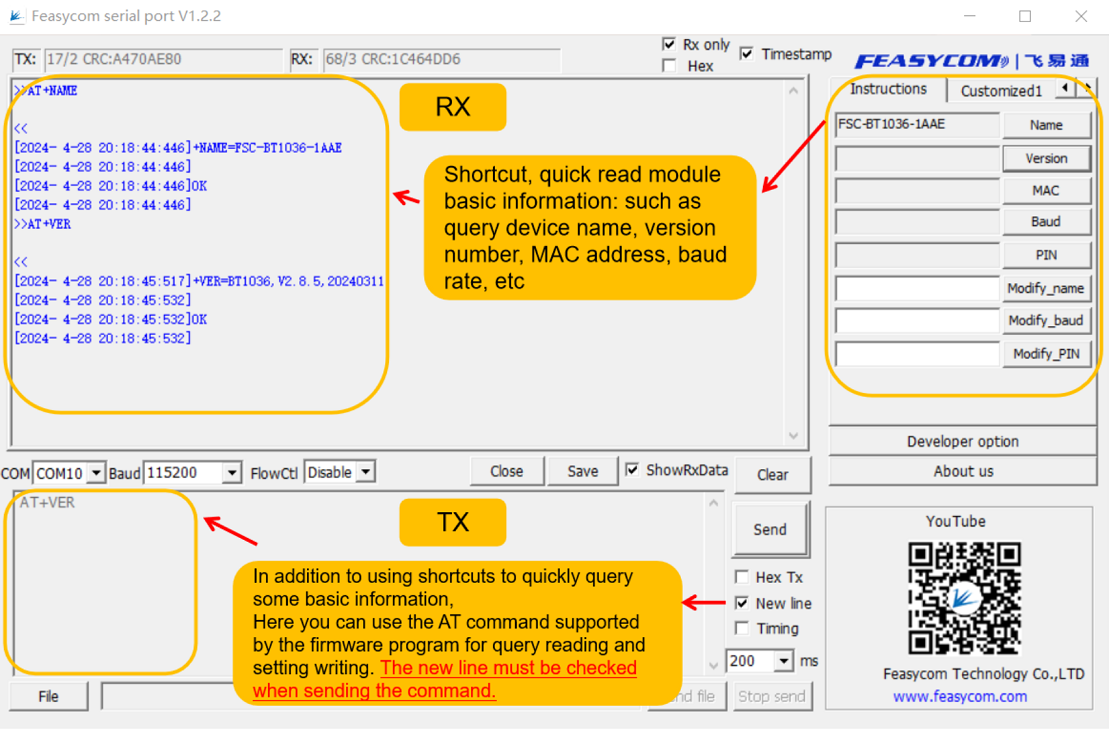Uncheck the Timestamp option
Viewport: 1111px width, 730px height.
point(747,54)
